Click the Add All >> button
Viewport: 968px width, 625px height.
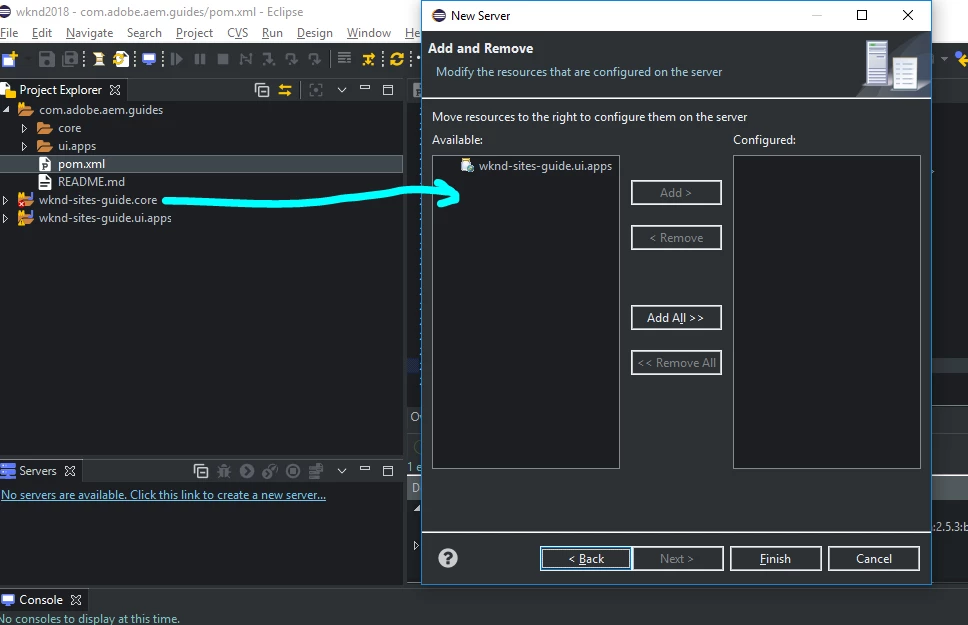click(x=676, y=317)
